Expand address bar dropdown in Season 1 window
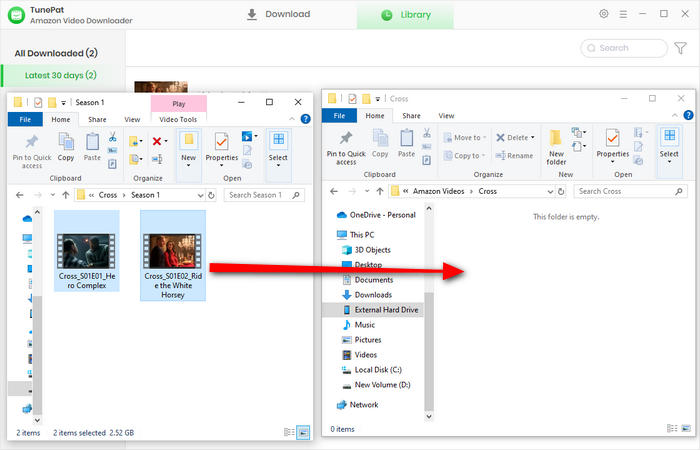 tap(200, 195)
